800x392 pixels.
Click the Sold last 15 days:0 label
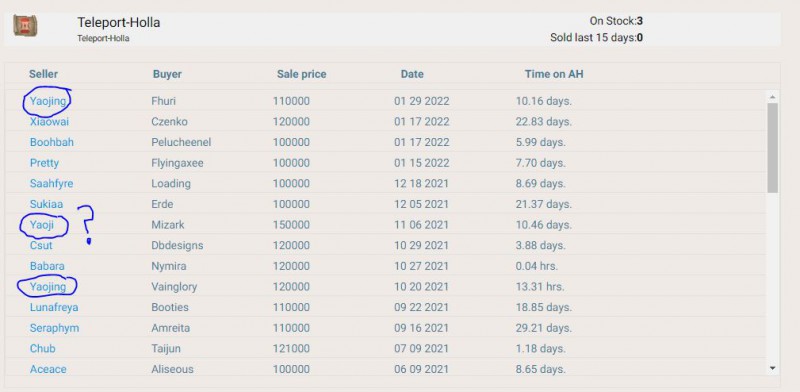pos(596,37)
